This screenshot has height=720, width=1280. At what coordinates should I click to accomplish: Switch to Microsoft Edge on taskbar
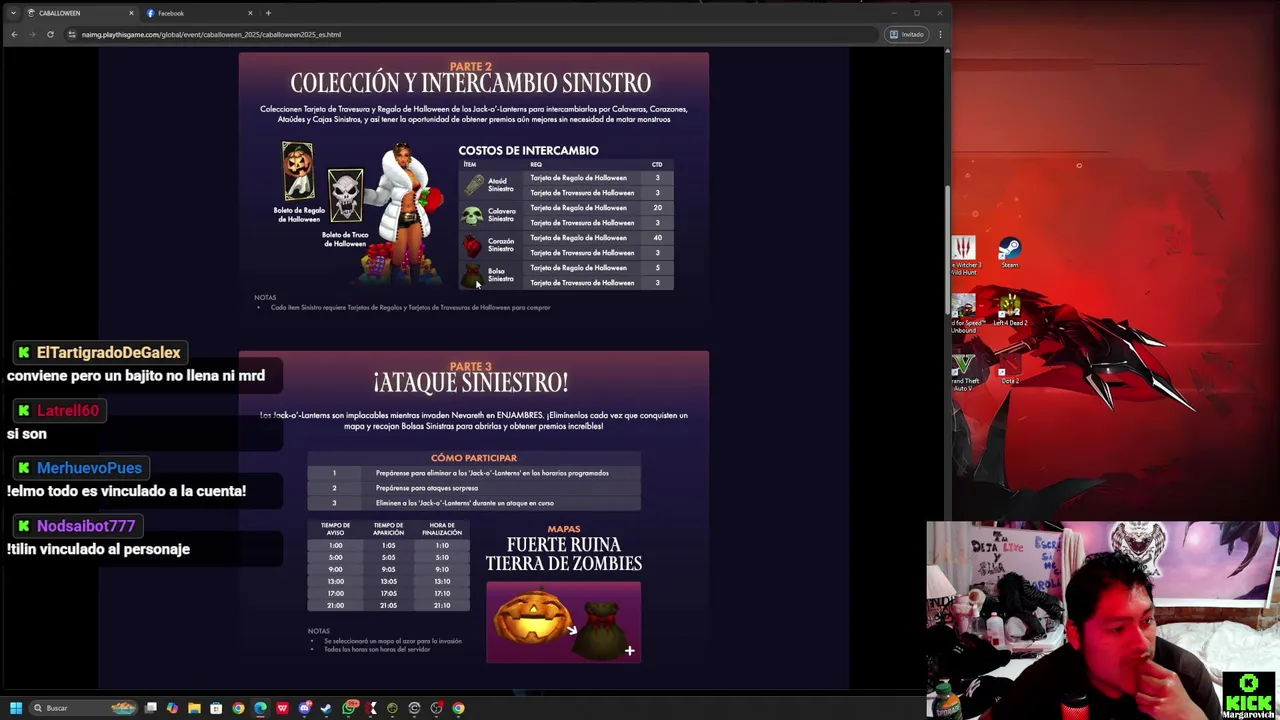coord(260,708)
